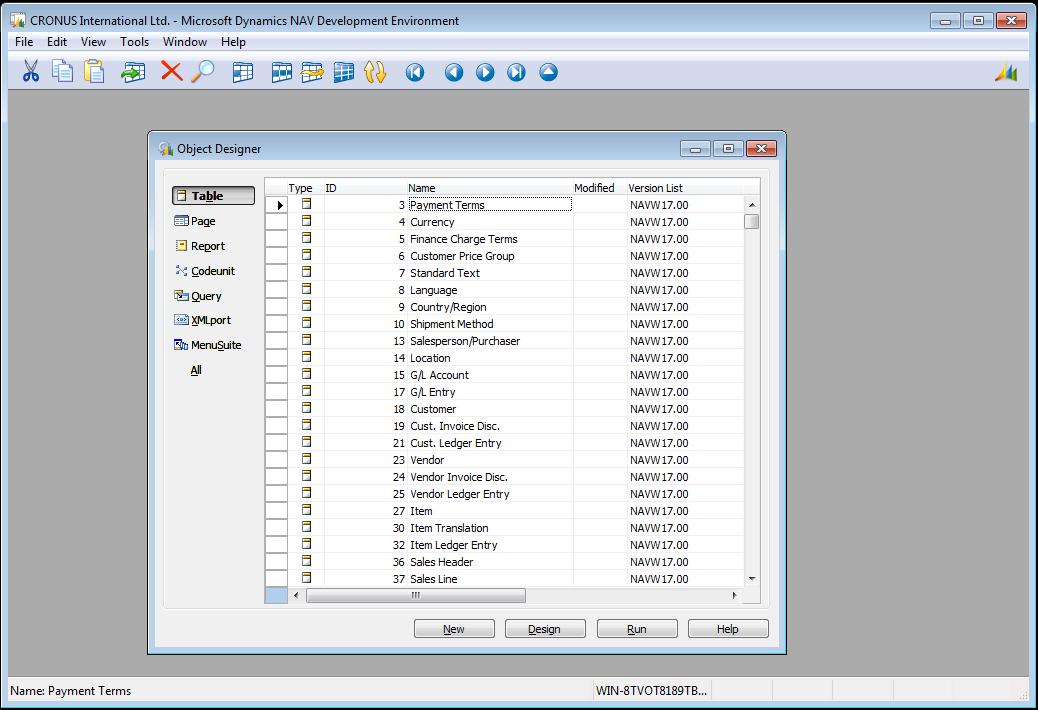Image resolution: width=1038 pixels, height=710 pixels.
Task: Click the table type icon for Language row
Action: coord(307,289)
